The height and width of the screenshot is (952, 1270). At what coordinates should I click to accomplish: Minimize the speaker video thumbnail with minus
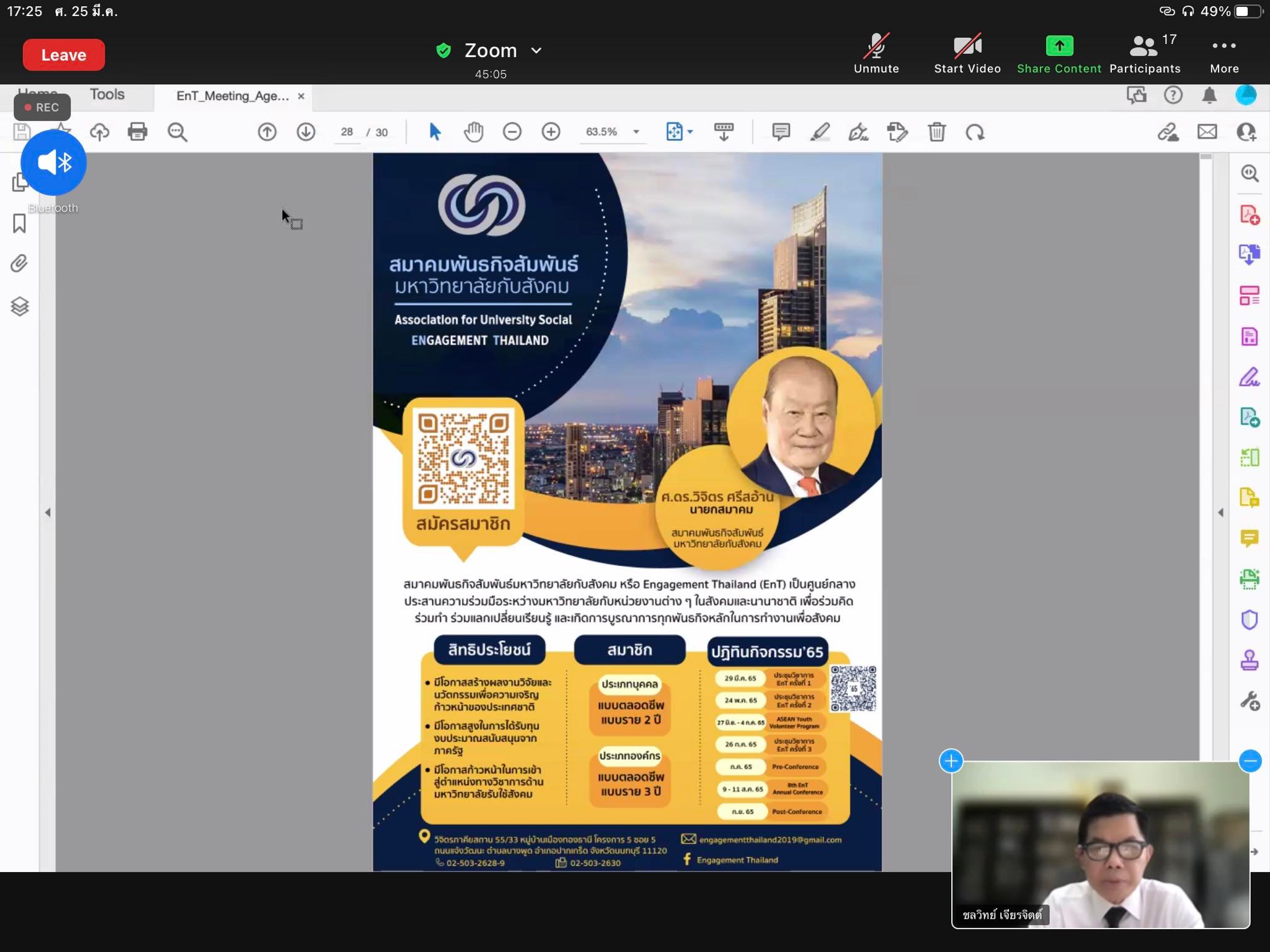pos(1250,760)
